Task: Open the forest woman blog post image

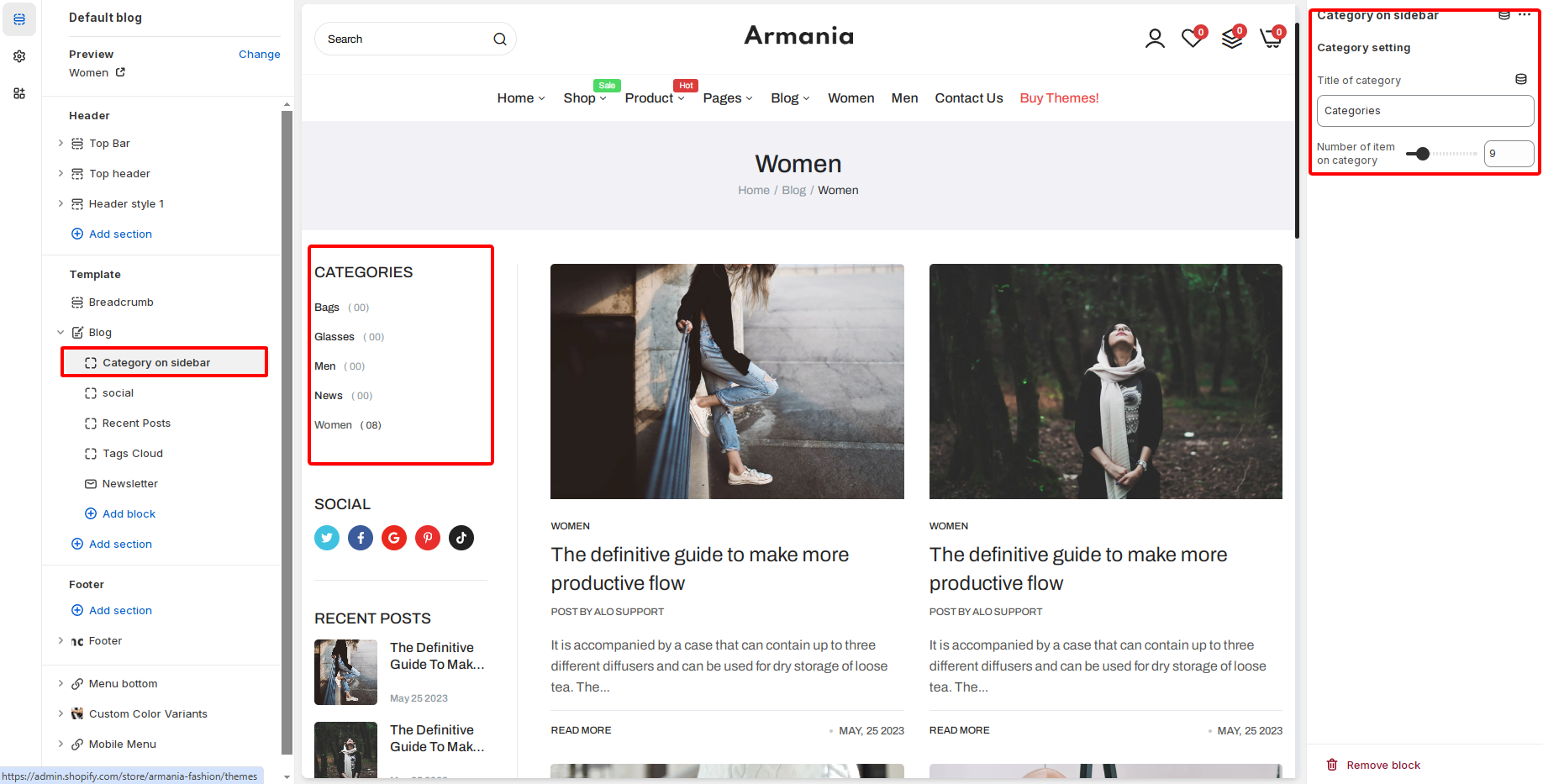Action: click(1106, 381)
